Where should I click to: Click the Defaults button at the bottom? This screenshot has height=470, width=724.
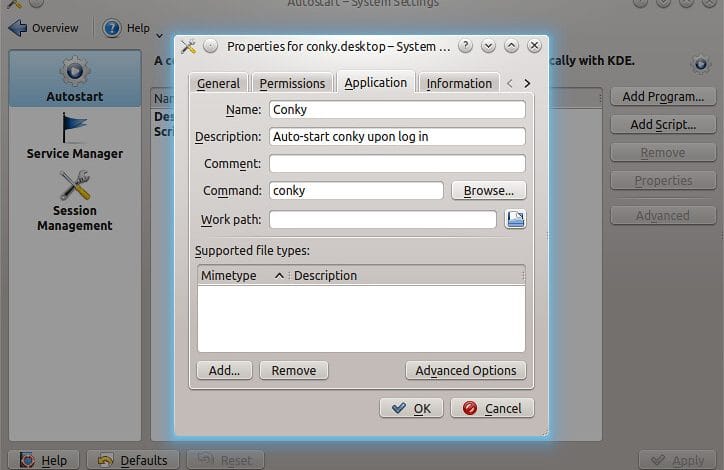click(x=133, y=460)
